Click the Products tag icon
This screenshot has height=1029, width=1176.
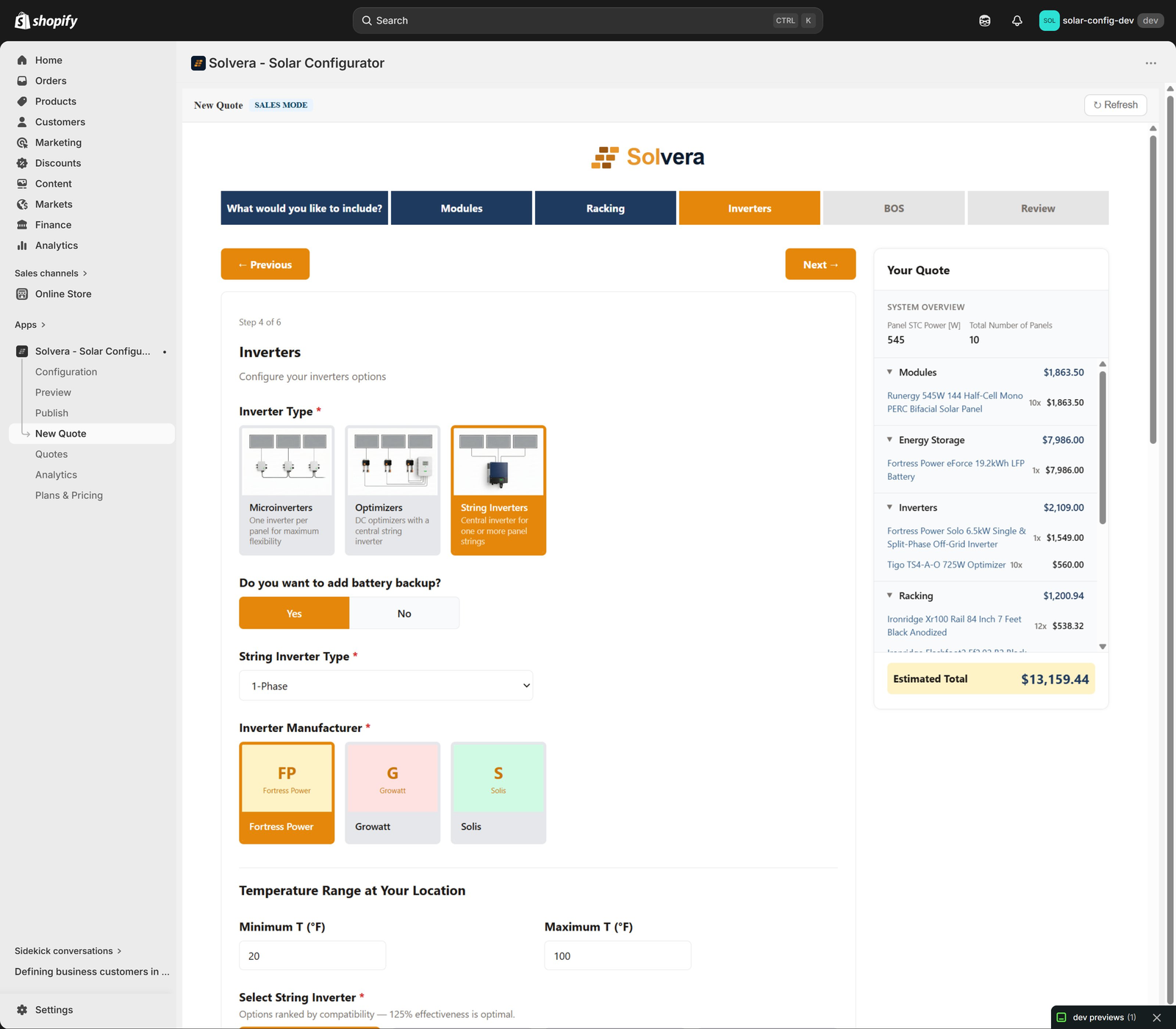(22, 101)
